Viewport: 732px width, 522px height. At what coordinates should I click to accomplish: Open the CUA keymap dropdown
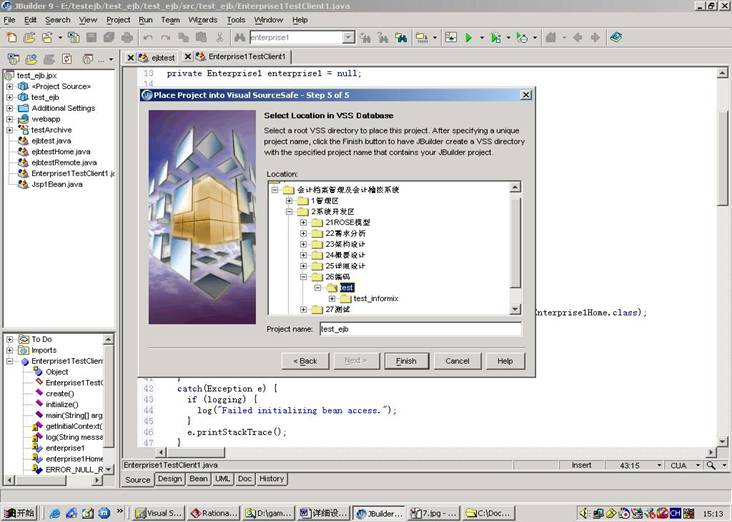point(698,465)
